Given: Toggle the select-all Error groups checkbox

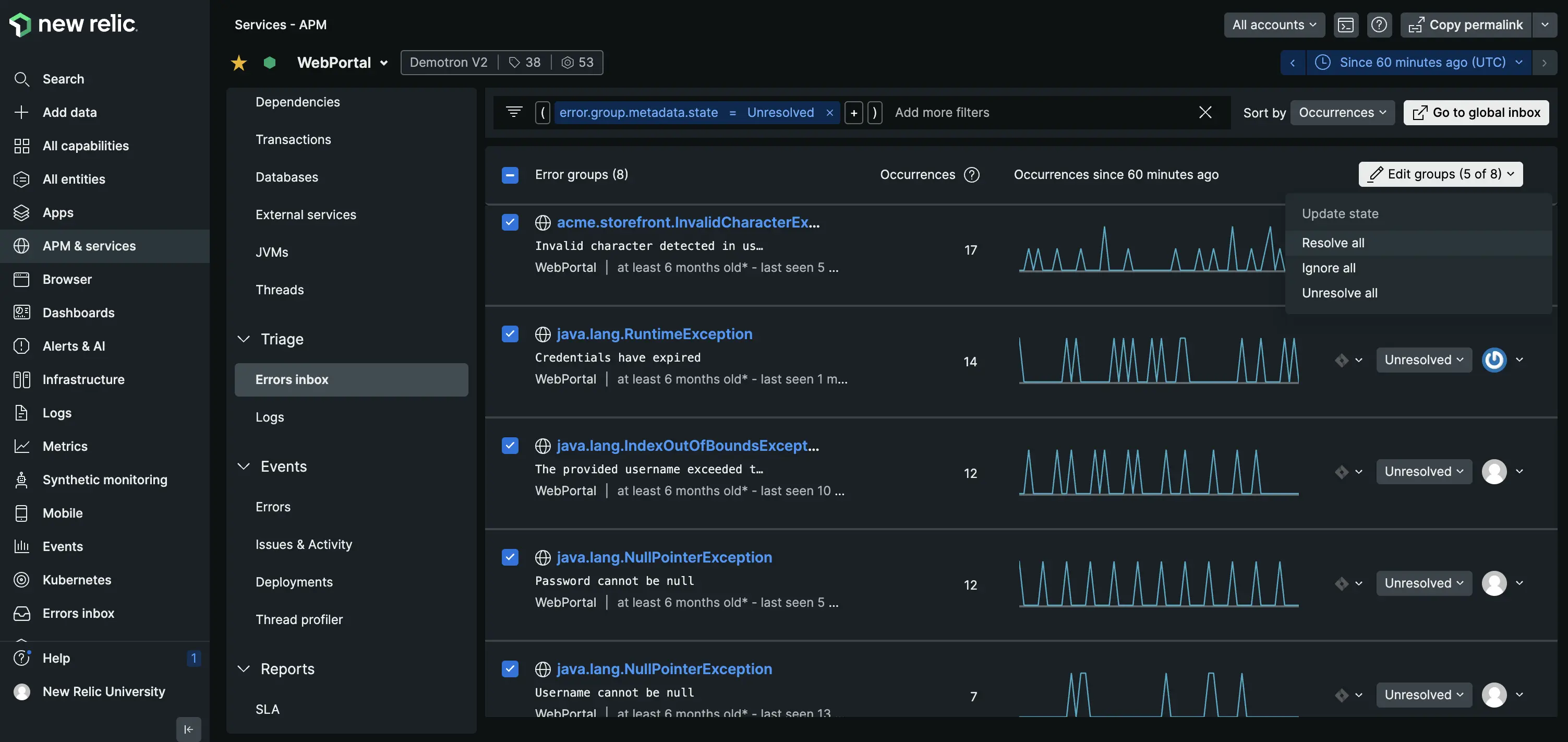Looking at the screenshot, I should pos(510,175).
